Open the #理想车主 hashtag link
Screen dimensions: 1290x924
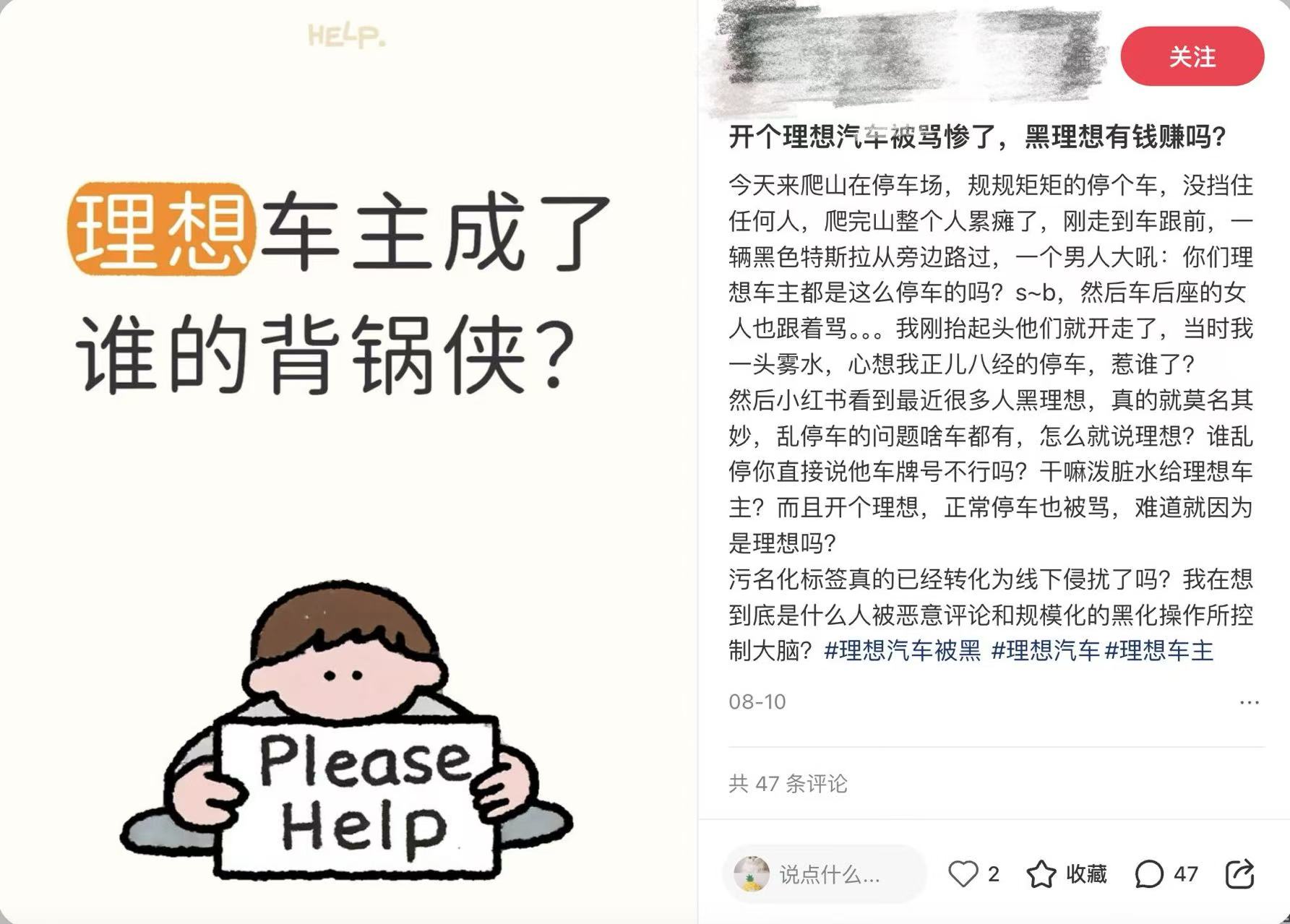[x=1160, y=651]
